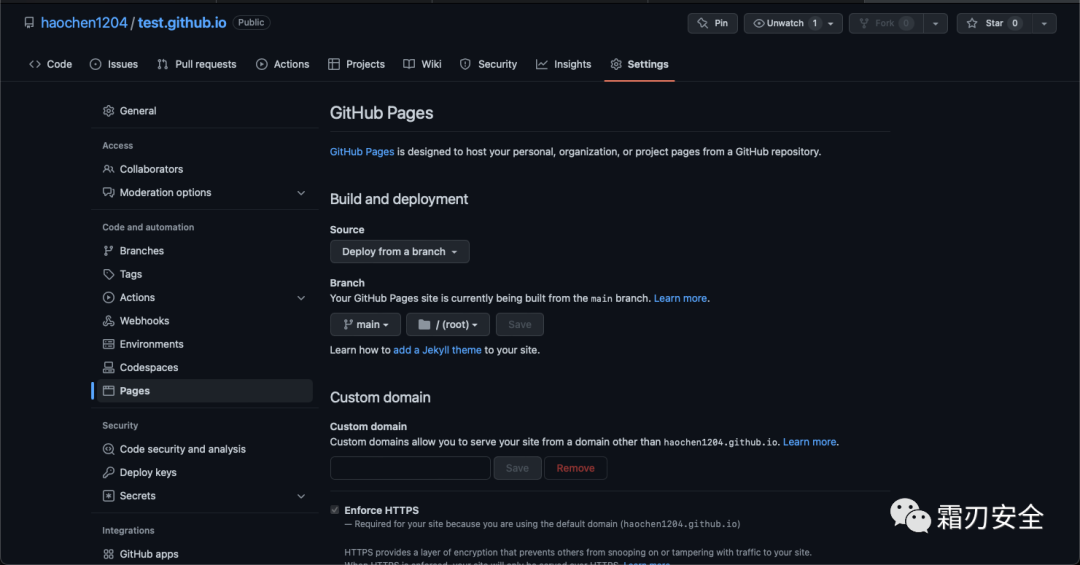Screen dimensions: 1080x565
Task: Click the Webhooks icon in the sidebar
Action: point(108,321)
